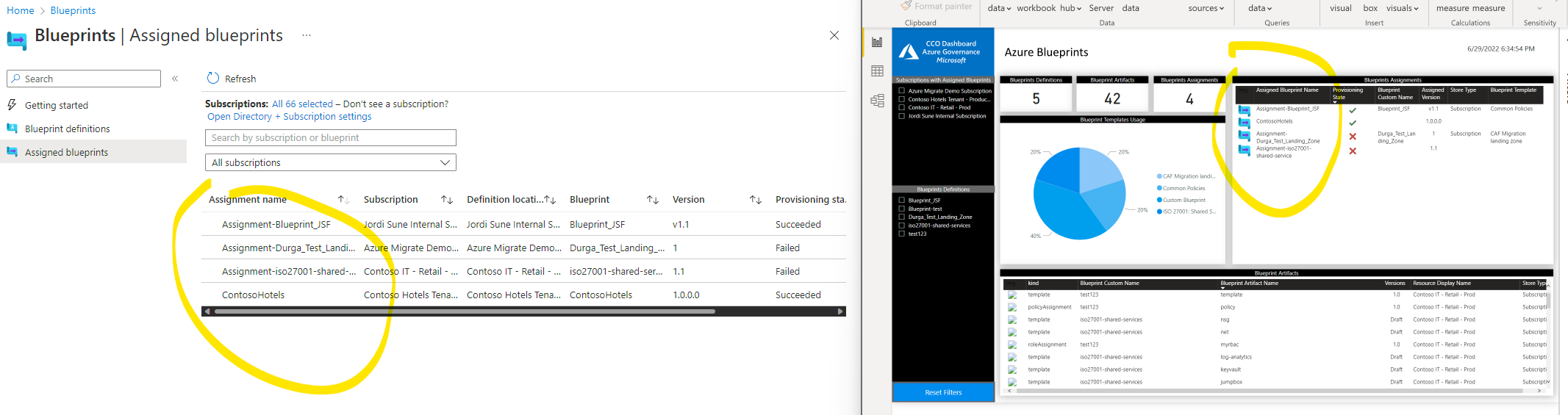Click ISO 27001 Shared legend swatch
The height and width of the screenshot is (415, 1568).
click(x=1159, y=212)
